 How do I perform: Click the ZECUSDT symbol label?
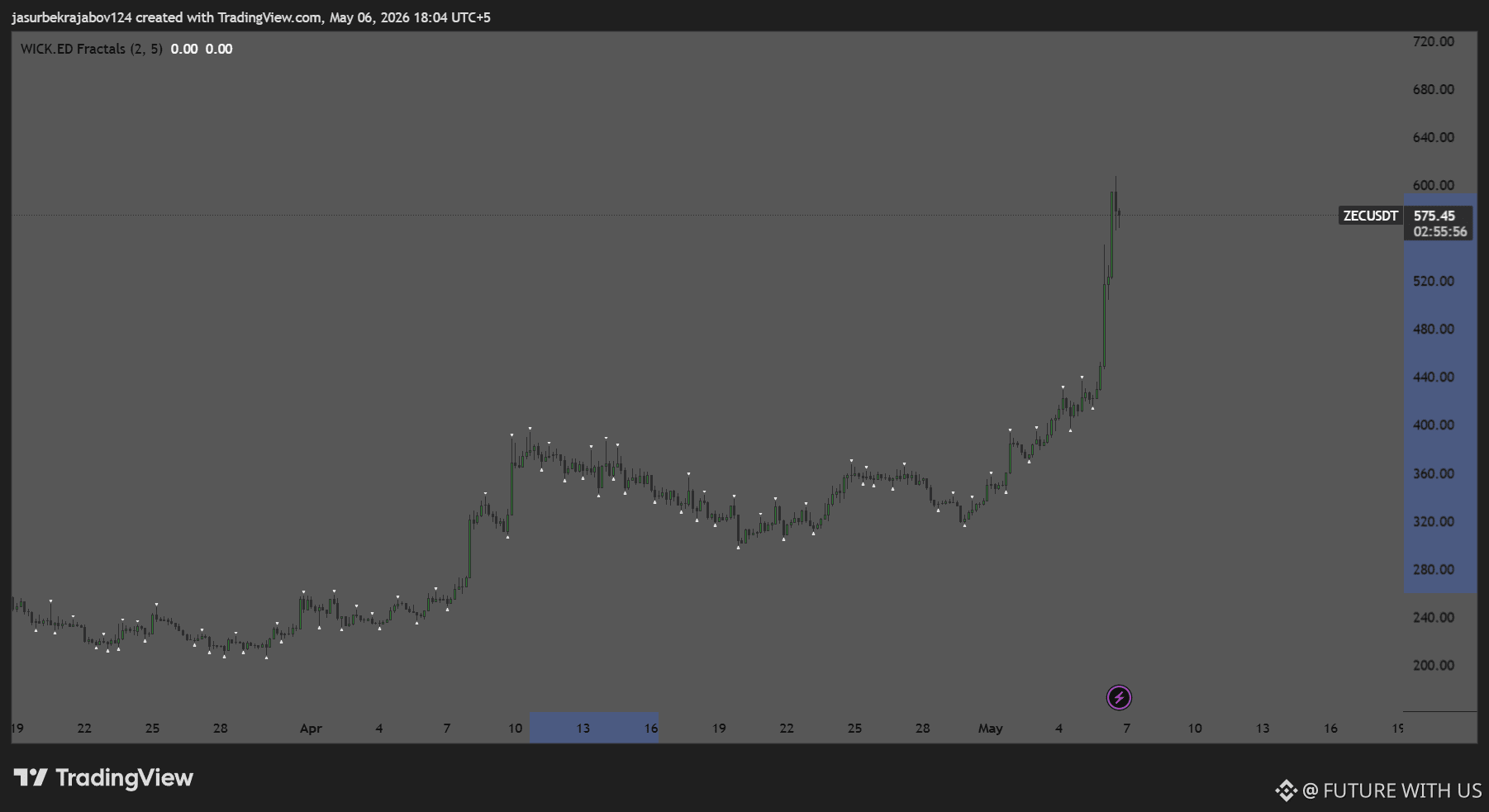point(1370,216)
